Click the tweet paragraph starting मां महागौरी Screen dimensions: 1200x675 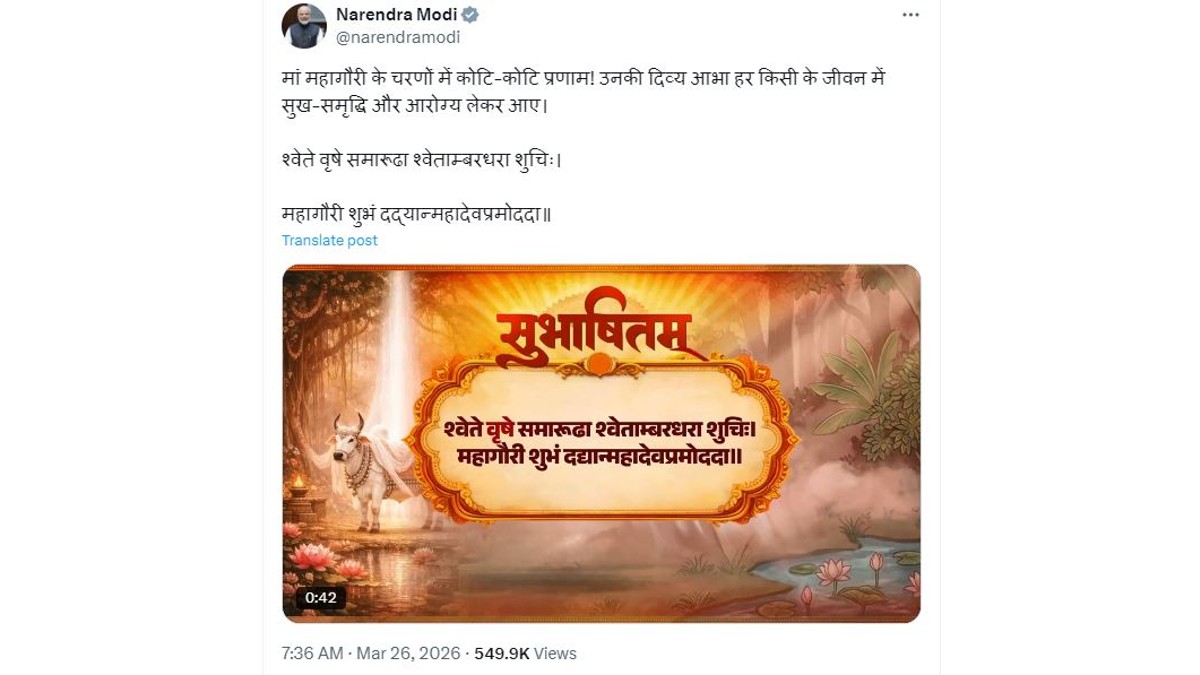[583, 91]
